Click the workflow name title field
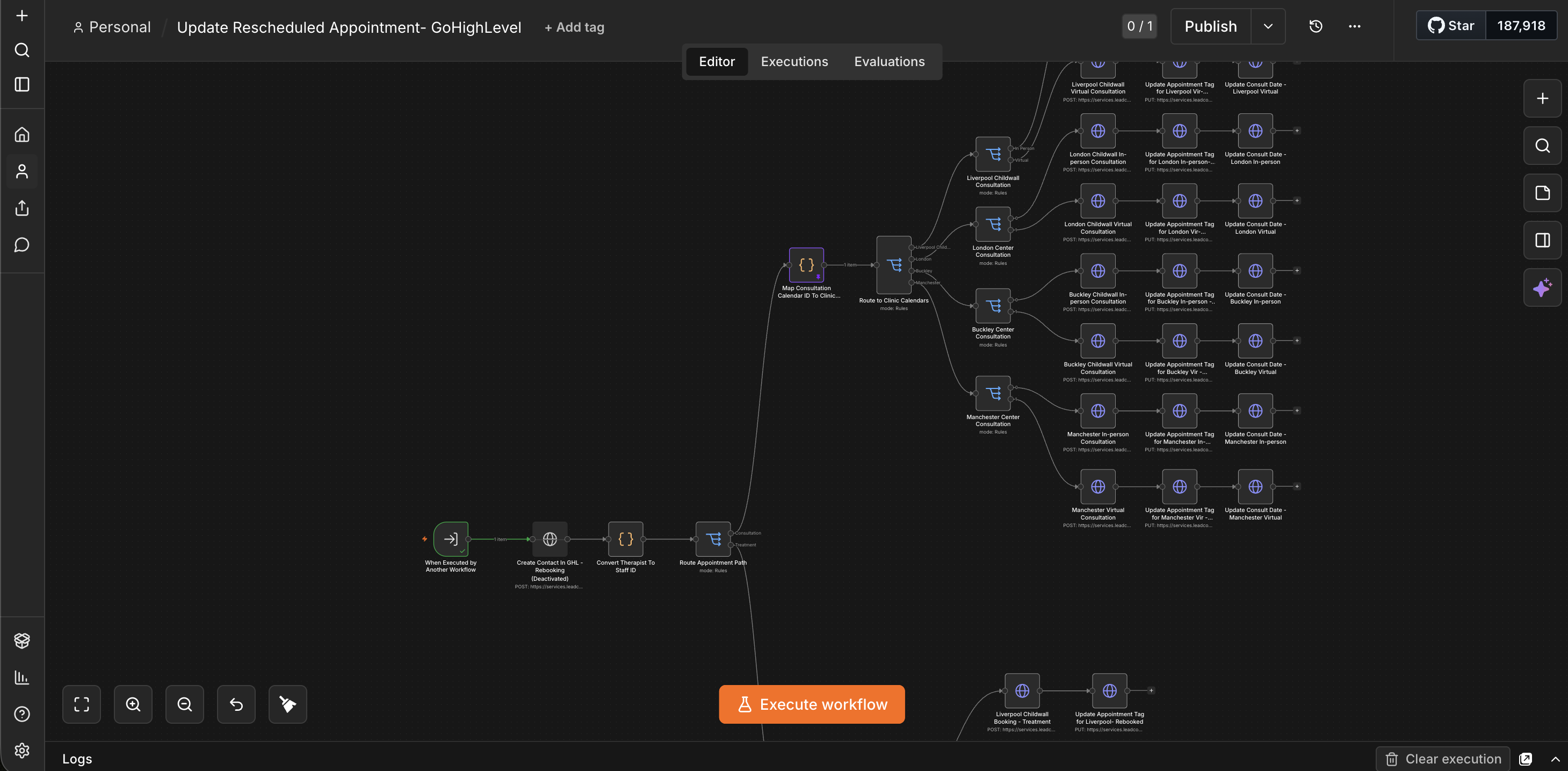Screen dimensions: 1568x771 [349, 27]
